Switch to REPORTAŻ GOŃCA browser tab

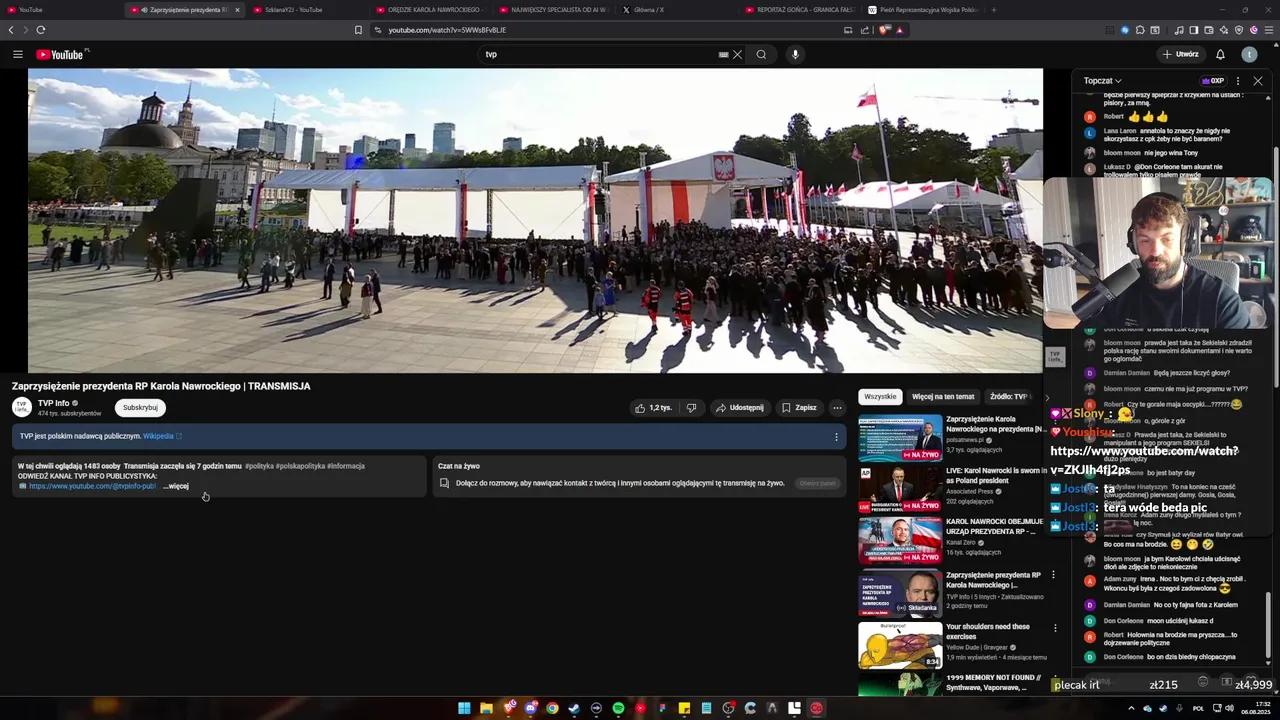[x=798, y=9]
